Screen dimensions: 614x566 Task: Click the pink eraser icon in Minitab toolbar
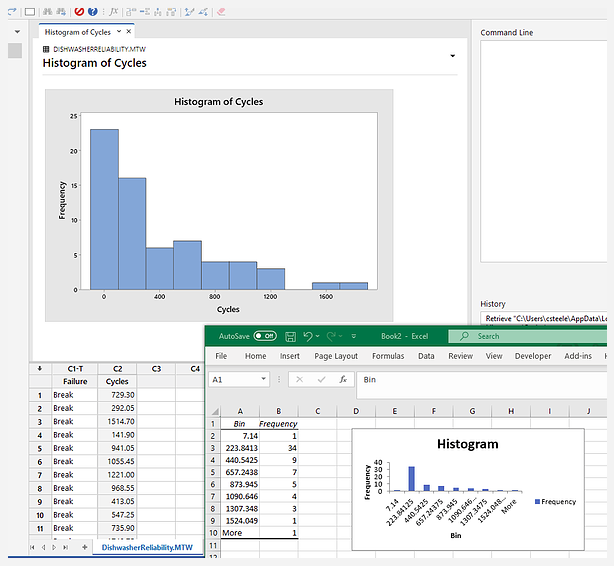[221, 12]
